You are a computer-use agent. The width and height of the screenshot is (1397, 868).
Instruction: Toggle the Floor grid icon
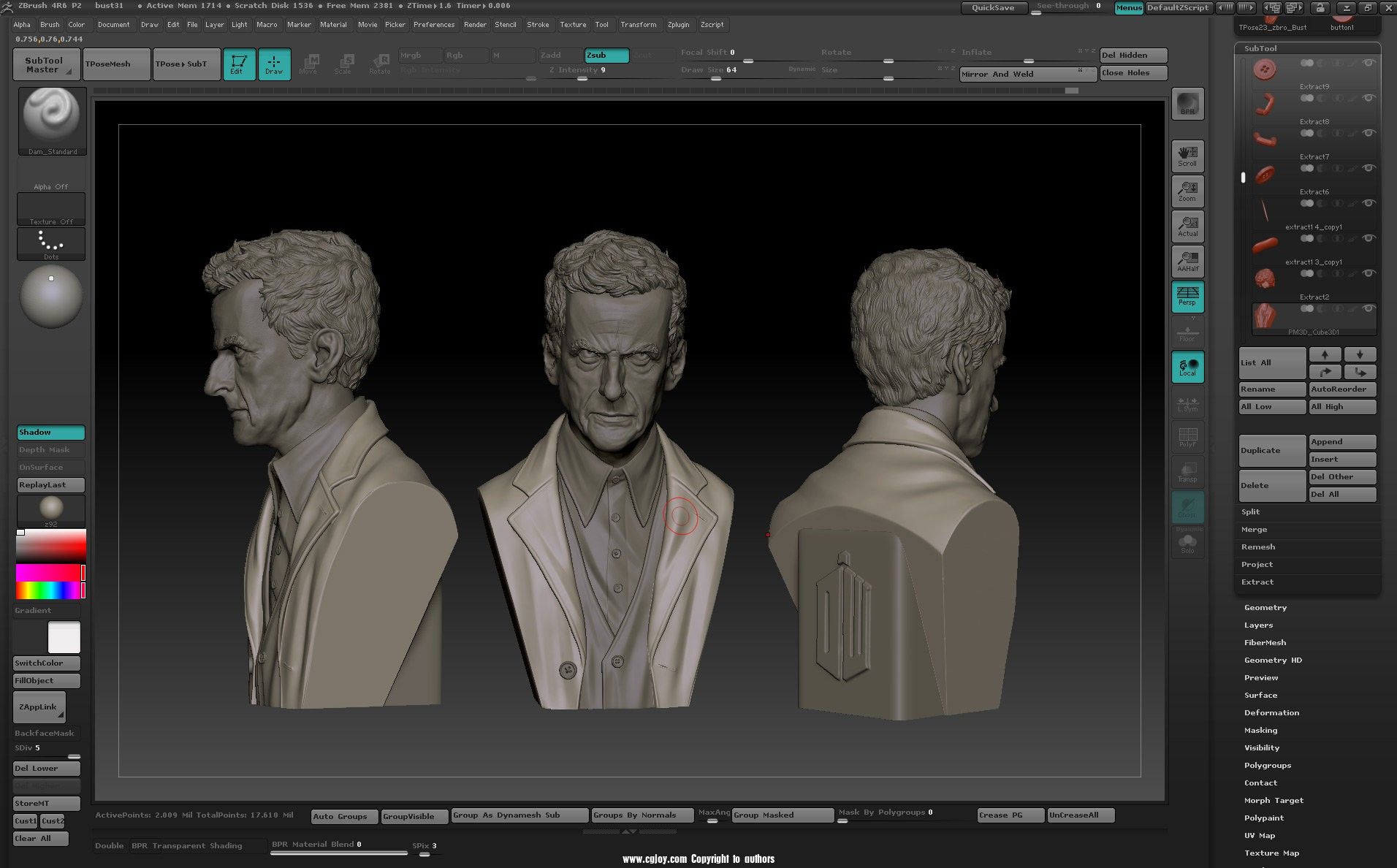(1188, 331)
